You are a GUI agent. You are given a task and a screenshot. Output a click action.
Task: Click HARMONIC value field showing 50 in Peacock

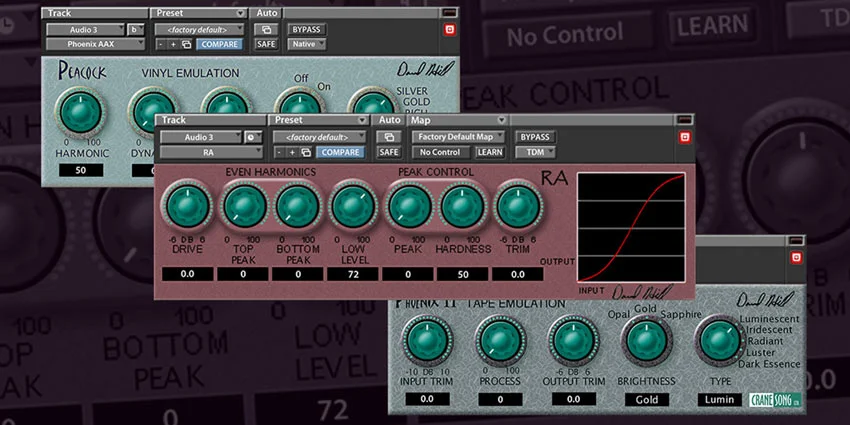point(81,170)
